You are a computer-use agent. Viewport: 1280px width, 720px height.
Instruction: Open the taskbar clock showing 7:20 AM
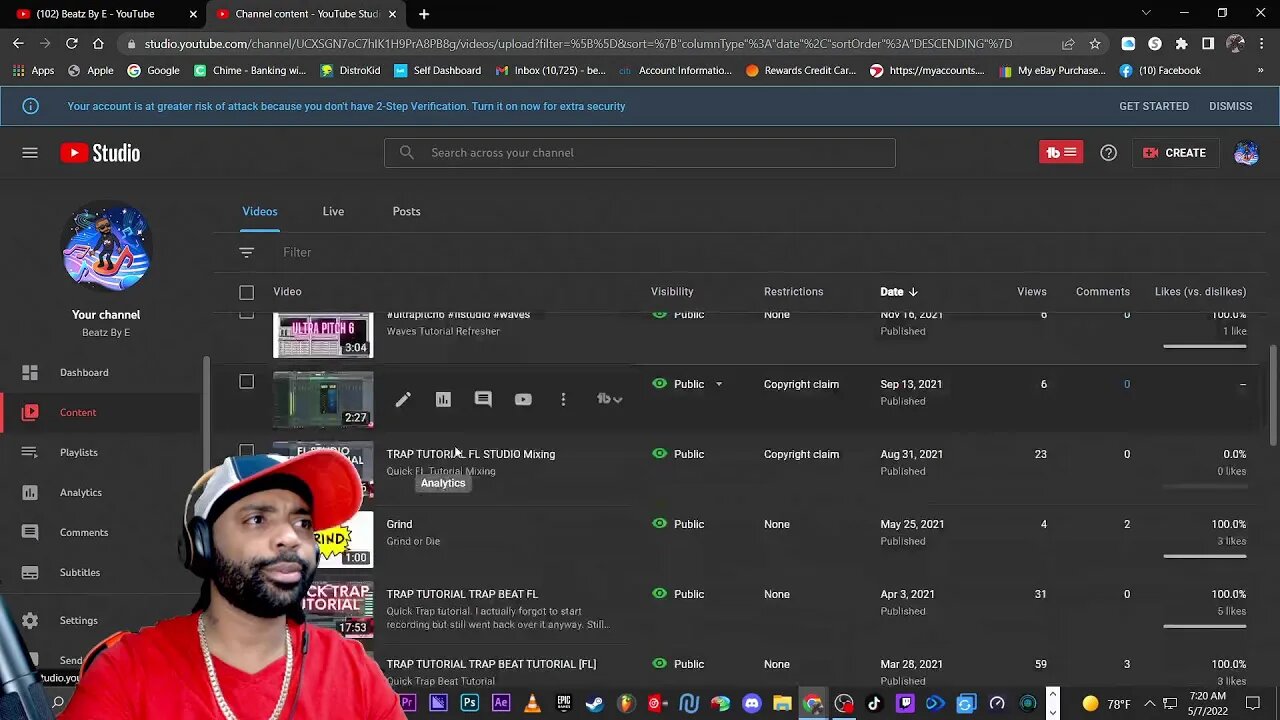(1209, 703)
